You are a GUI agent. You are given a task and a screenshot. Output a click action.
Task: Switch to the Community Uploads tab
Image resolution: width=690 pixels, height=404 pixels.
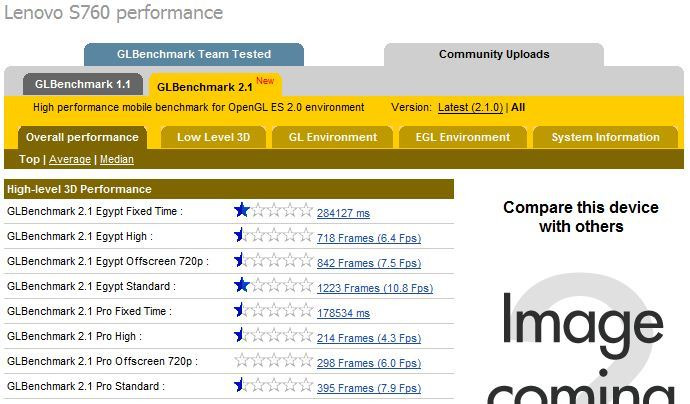494,55
